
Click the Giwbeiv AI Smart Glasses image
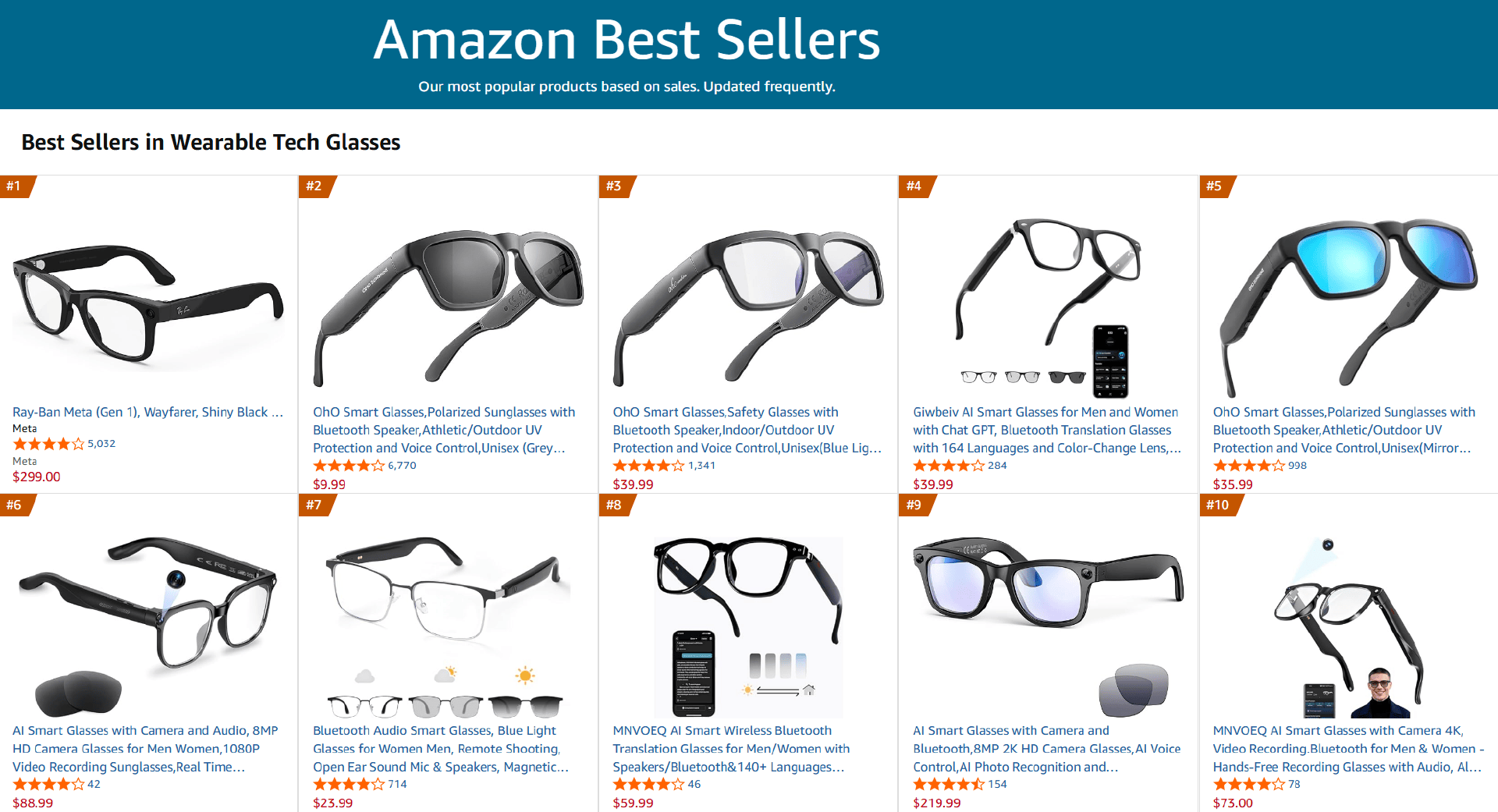(1048, 304)
